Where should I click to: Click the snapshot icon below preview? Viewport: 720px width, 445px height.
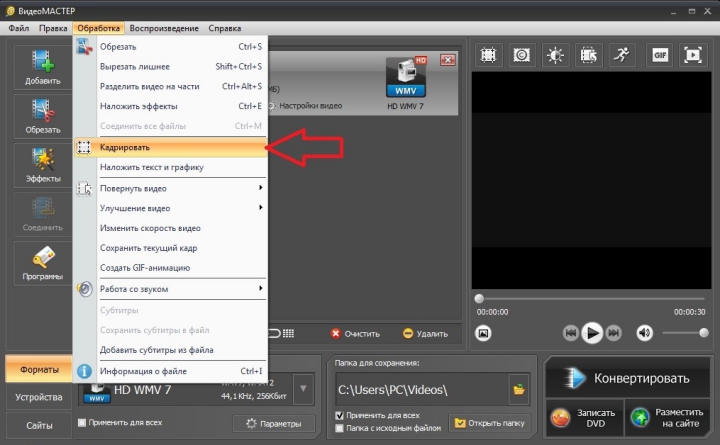[x=483, y=332]
